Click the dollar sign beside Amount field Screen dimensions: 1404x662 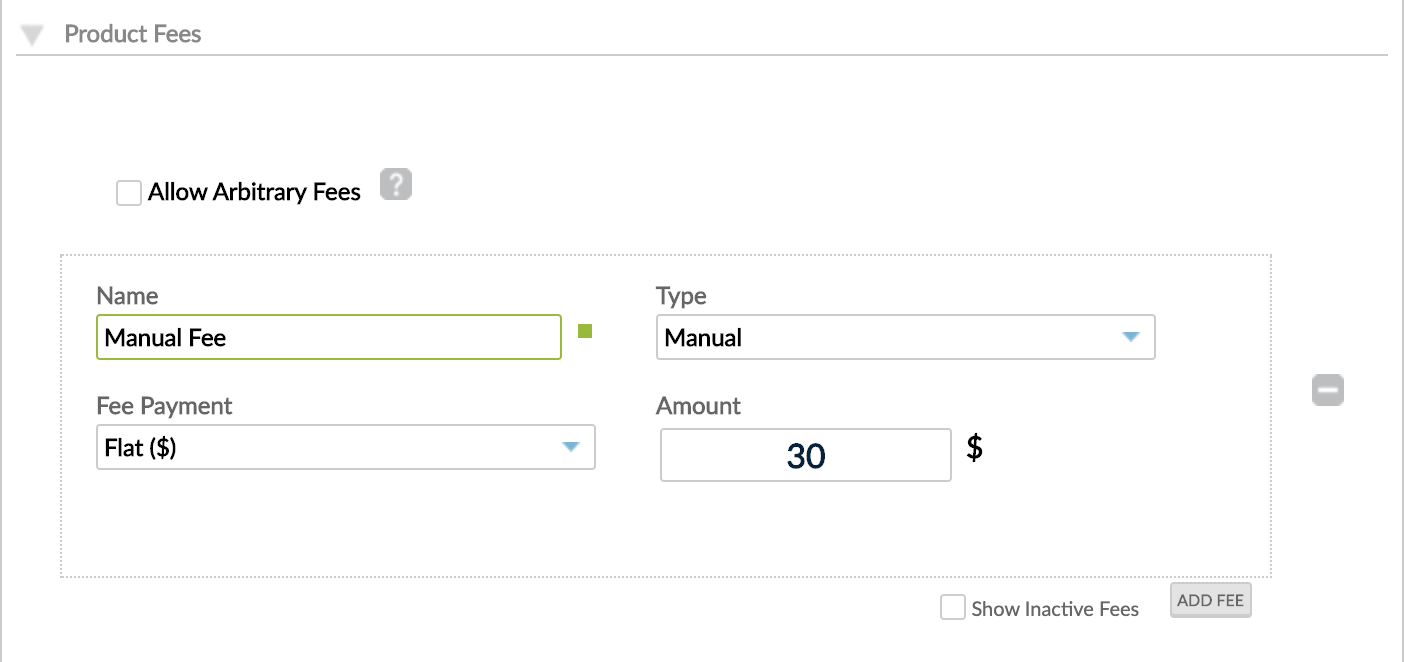[975, 449]
